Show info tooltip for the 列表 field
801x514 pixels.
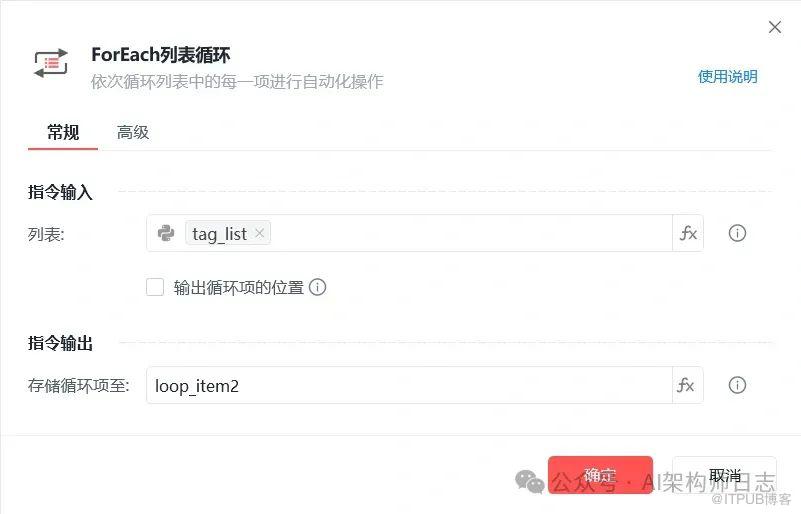coord(737,233)
